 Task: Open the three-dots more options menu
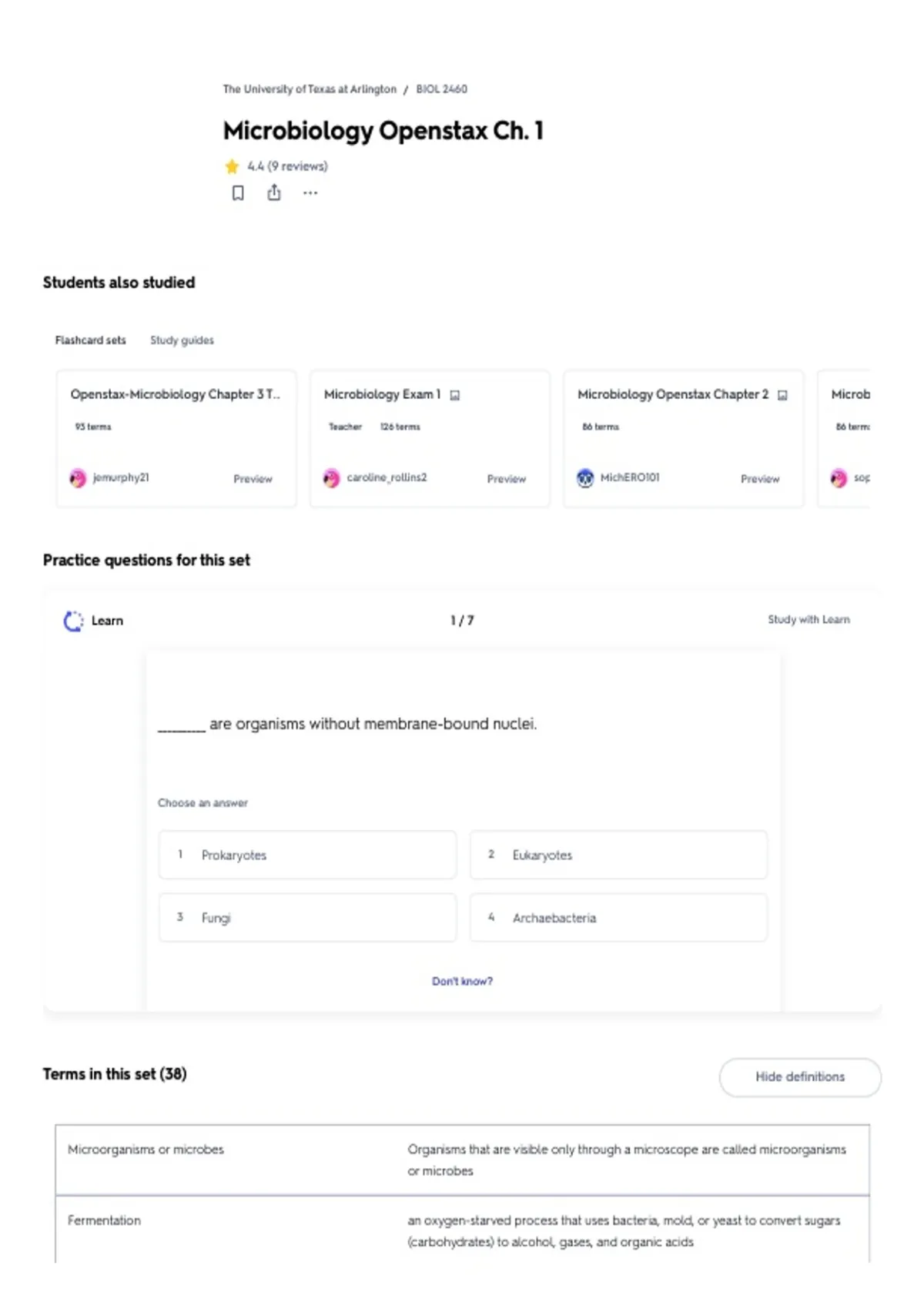point(310,193)
